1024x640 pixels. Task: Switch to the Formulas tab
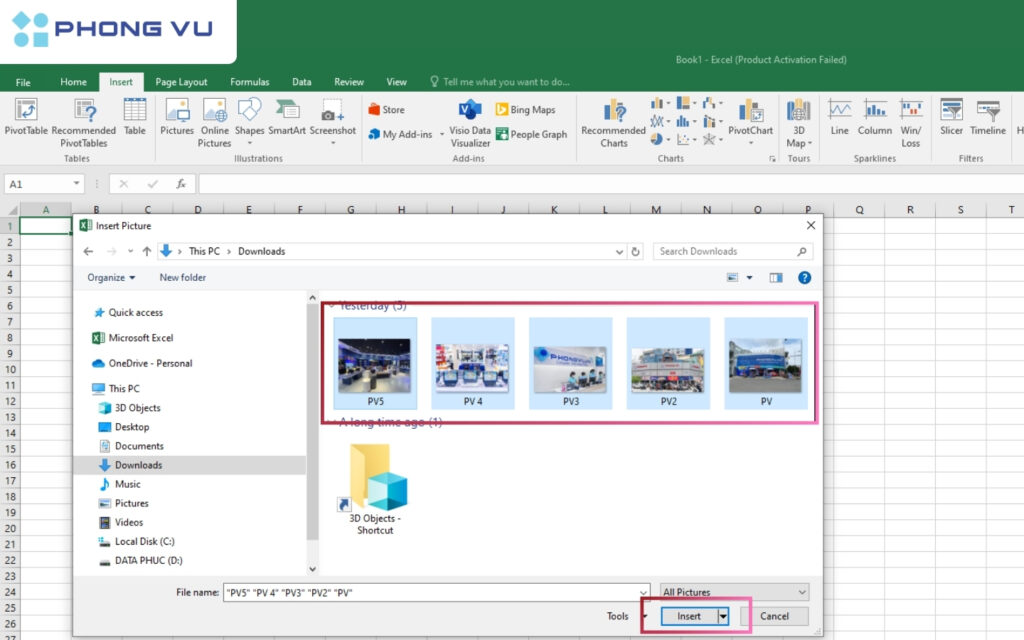(249, 82)
